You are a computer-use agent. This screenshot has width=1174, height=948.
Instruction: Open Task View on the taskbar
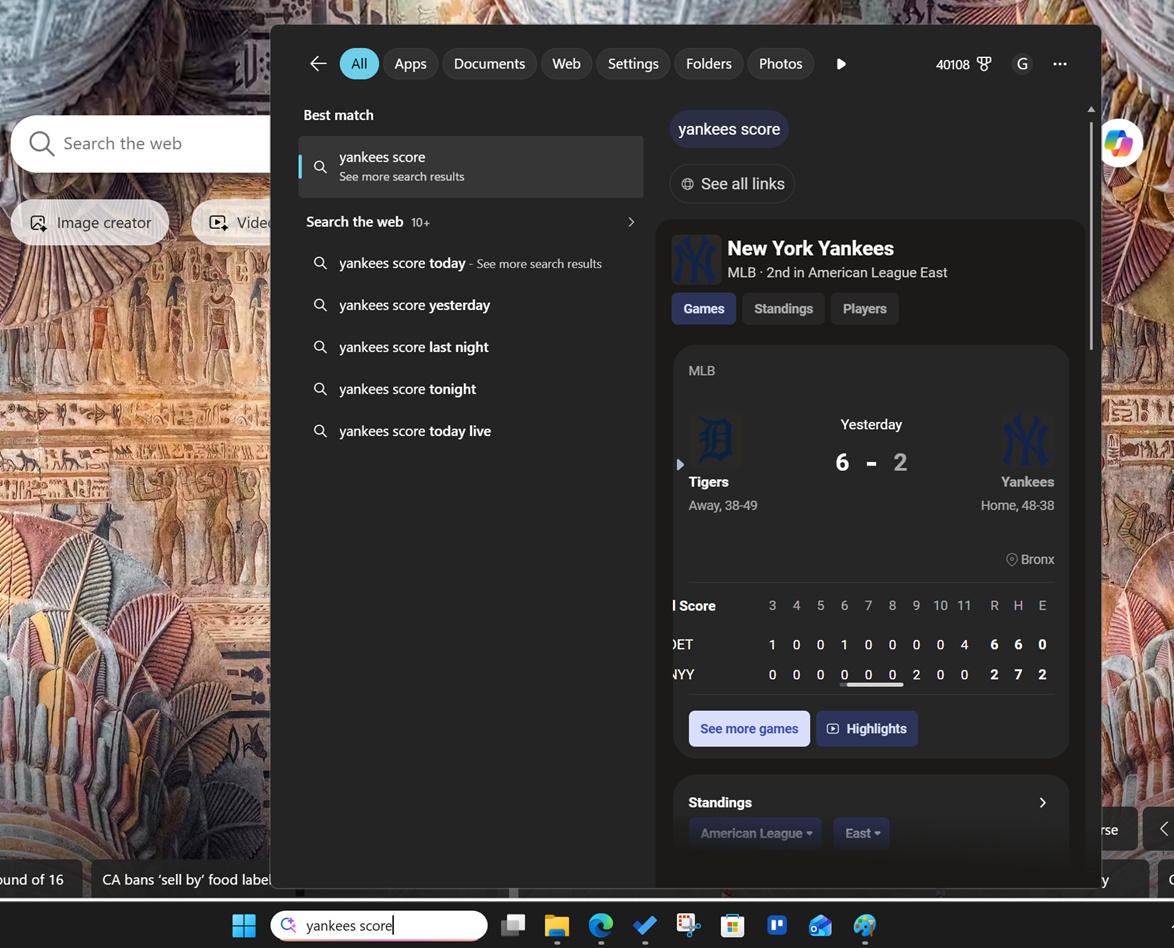coord(513,926)
